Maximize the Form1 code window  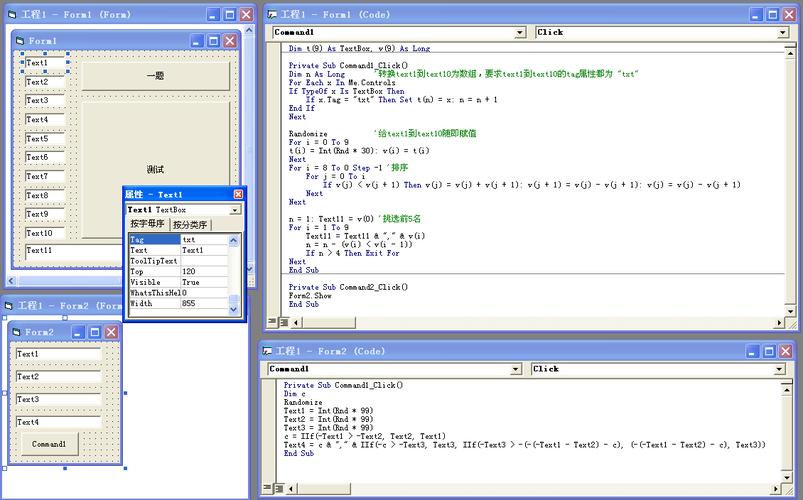773,15
